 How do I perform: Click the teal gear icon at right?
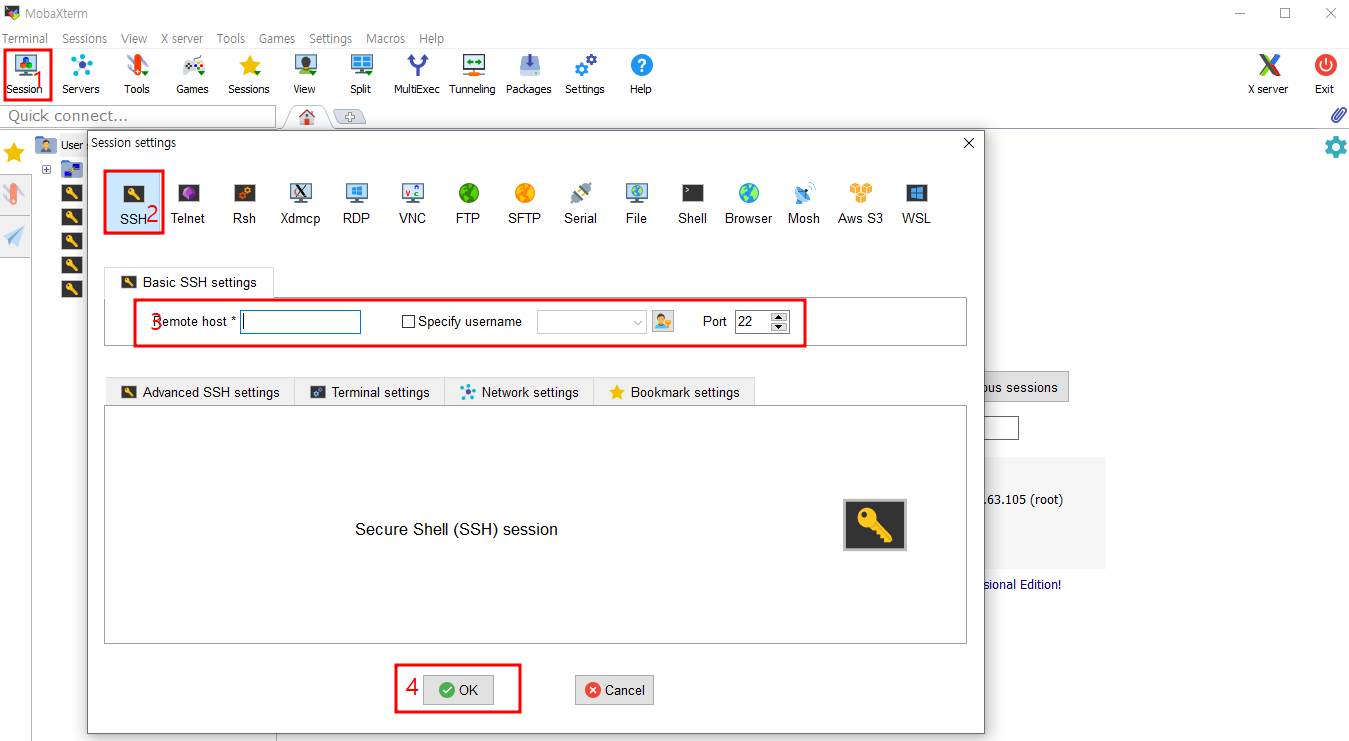pos(1335,147)
